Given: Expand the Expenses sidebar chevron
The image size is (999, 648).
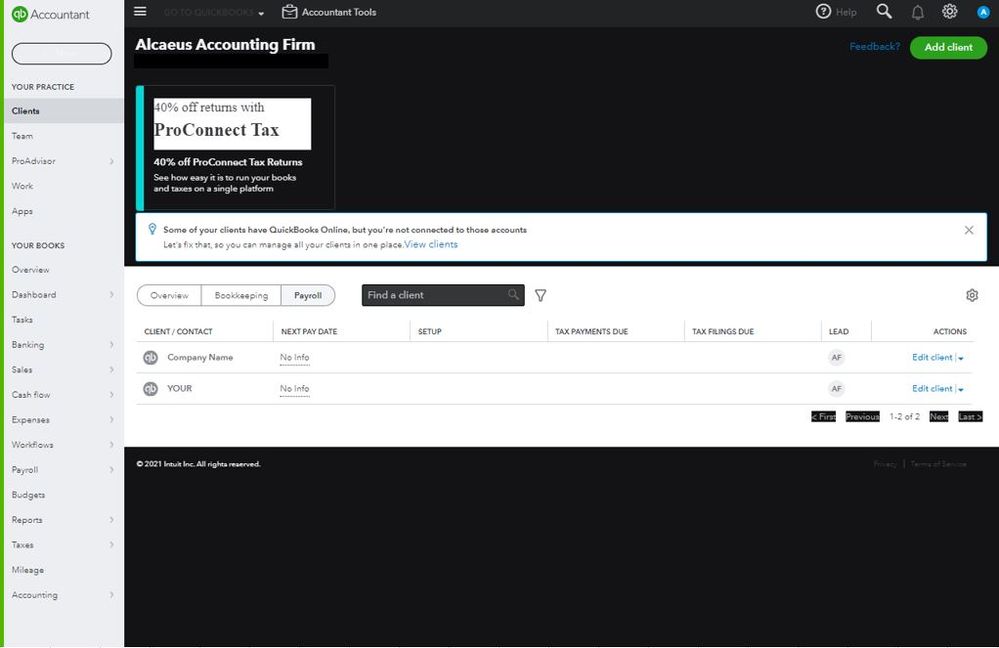Looking at the screenshot, I should click(111, 419).
